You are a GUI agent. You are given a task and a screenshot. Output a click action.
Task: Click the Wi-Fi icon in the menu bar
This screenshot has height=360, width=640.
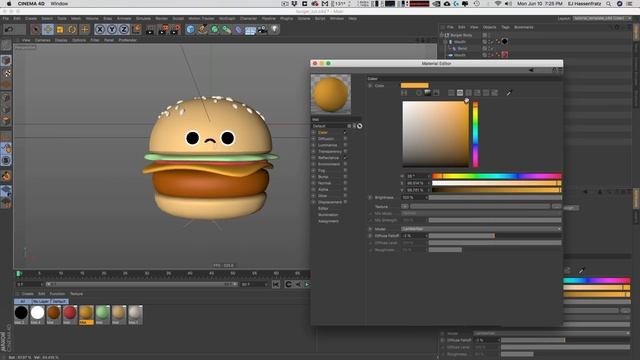498,4
